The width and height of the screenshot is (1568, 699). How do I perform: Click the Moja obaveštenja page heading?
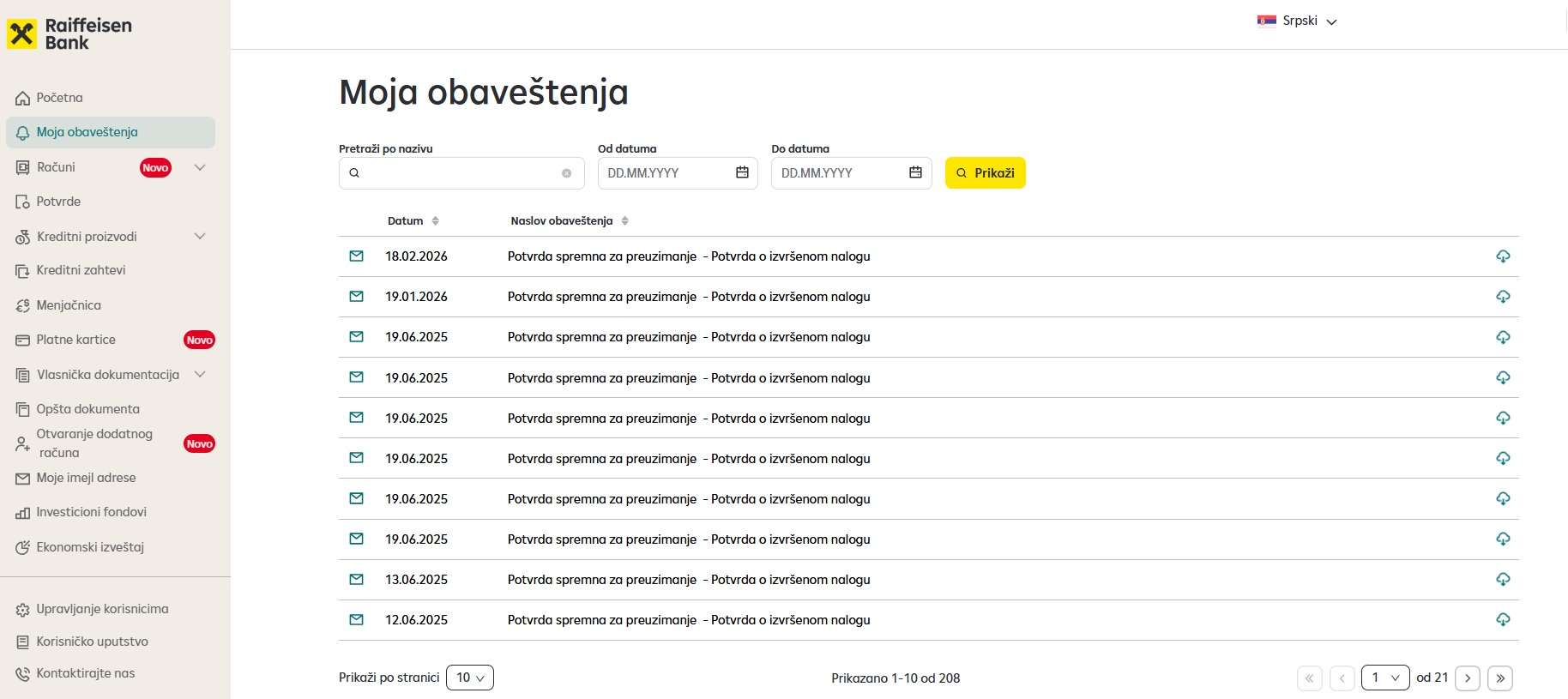pyautogui.click(x=484, y=93)
